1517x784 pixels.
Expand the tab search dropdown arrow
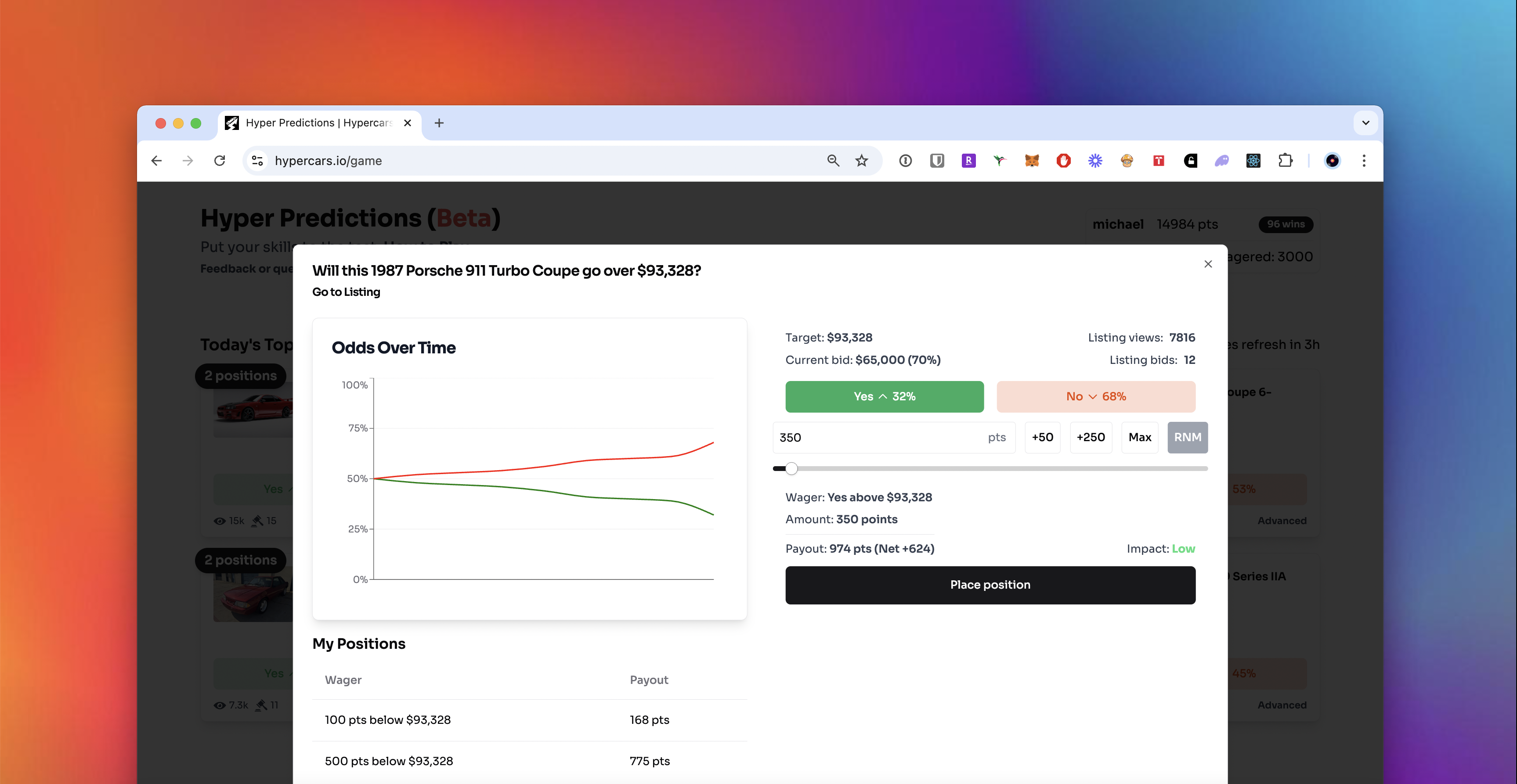(1365, 123)
